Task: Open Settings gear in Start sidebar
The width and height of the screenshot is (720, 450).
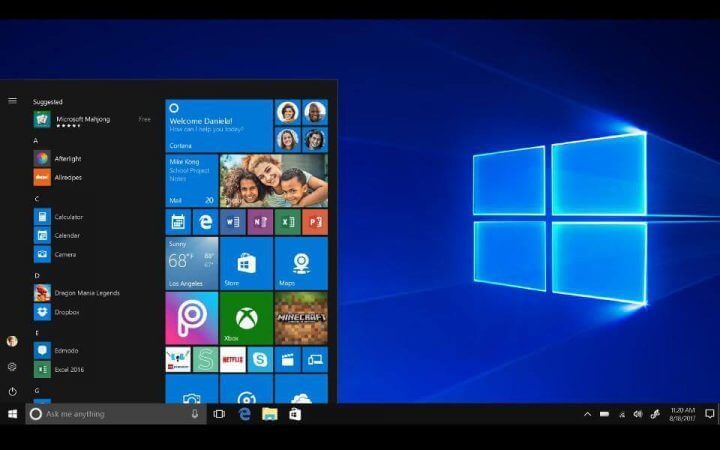Action: 12,367
